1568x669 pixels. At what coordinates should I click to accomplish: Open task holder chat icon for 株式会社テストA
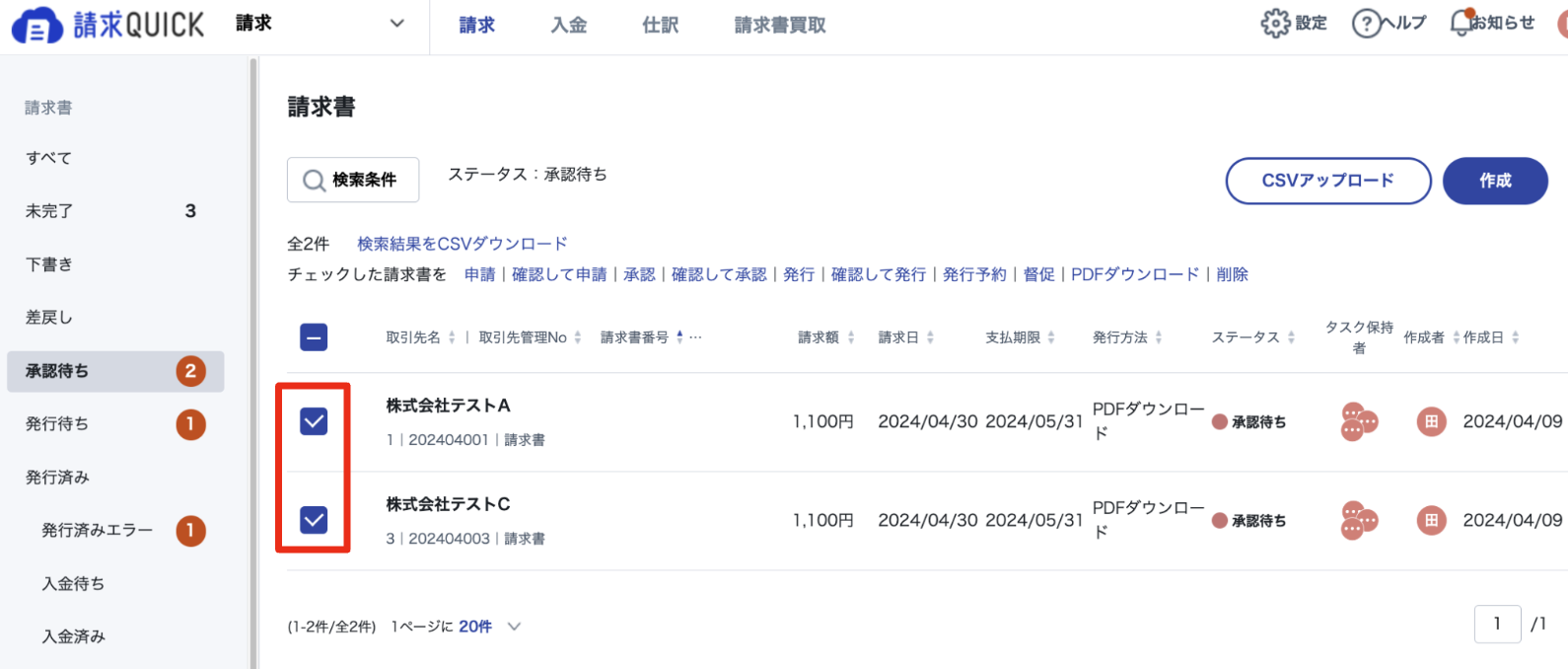tap(1358, 421)
